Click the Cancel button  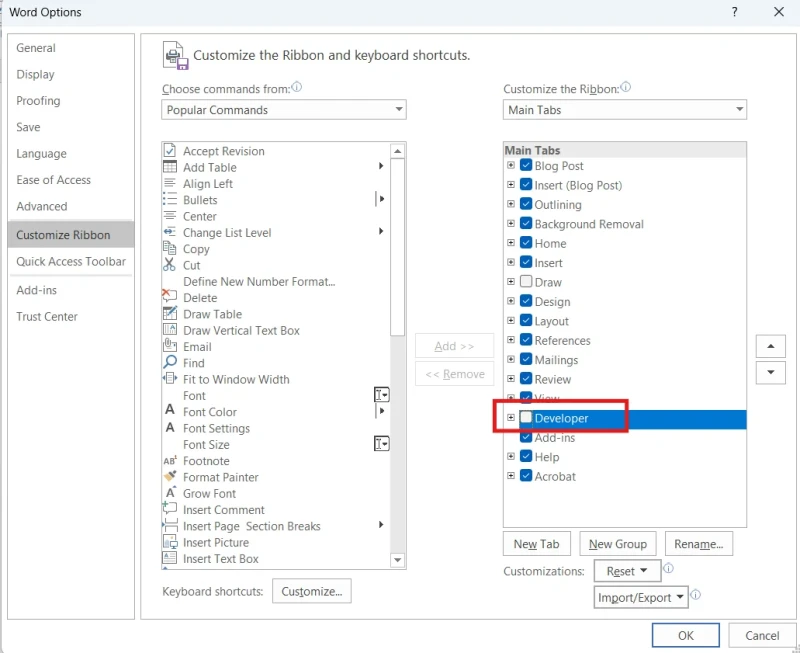point(762,636)
